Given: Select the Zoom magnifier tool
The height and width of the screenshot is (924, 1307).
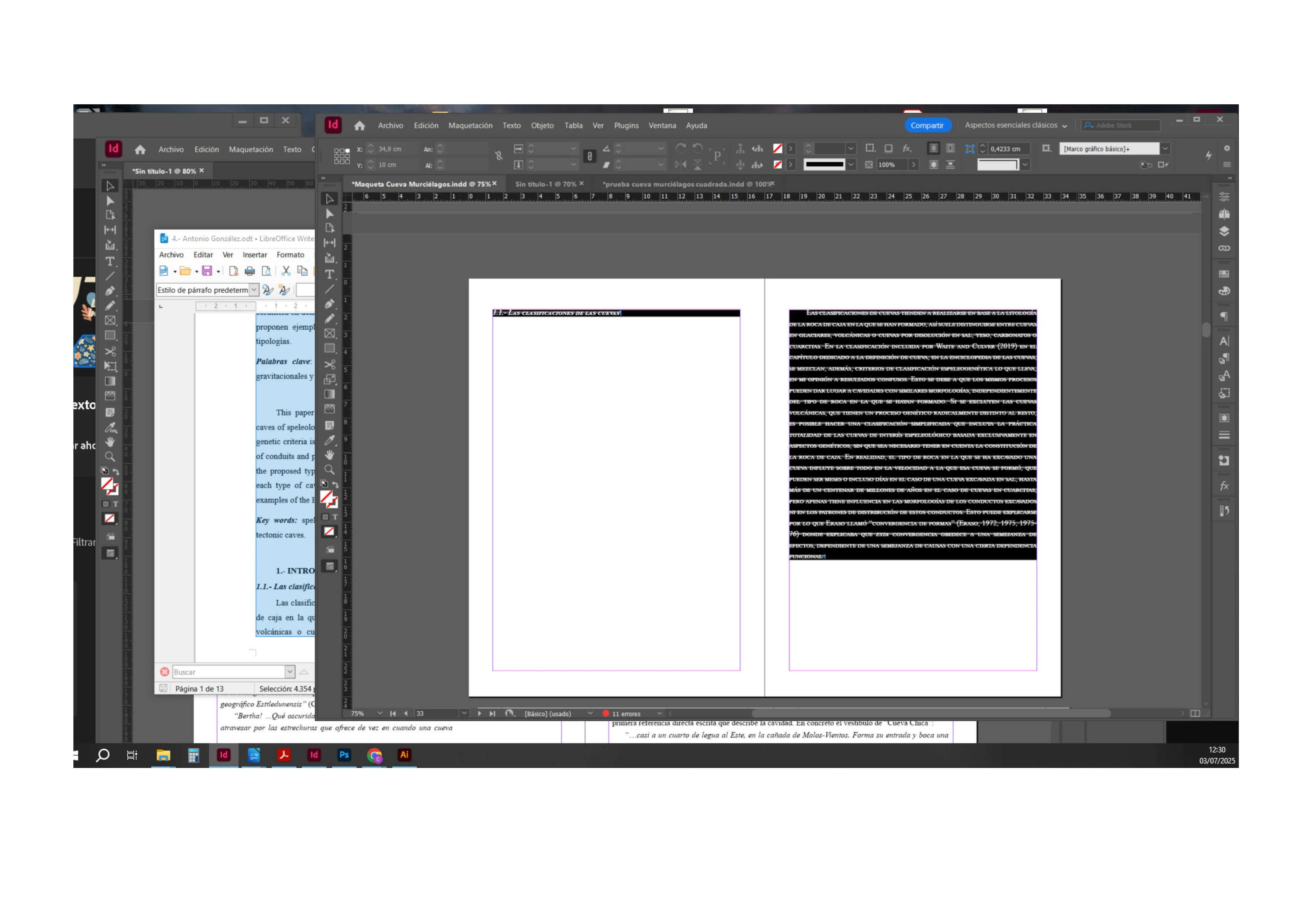Looking at the screenshot, I should click(x=329, y=470).
